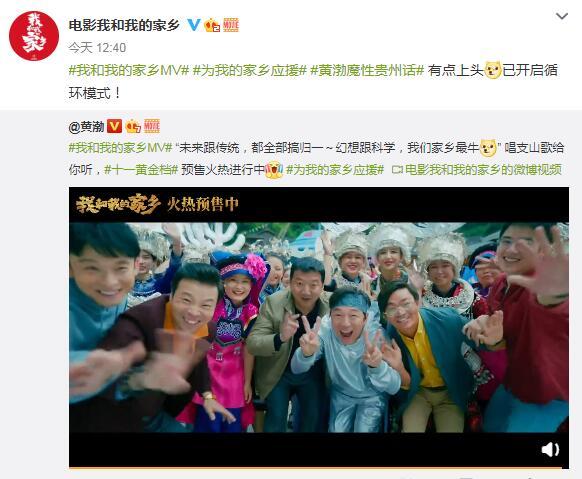Click the doge emoji after 有点上头
582x479 pixels.
coord(493,70)
